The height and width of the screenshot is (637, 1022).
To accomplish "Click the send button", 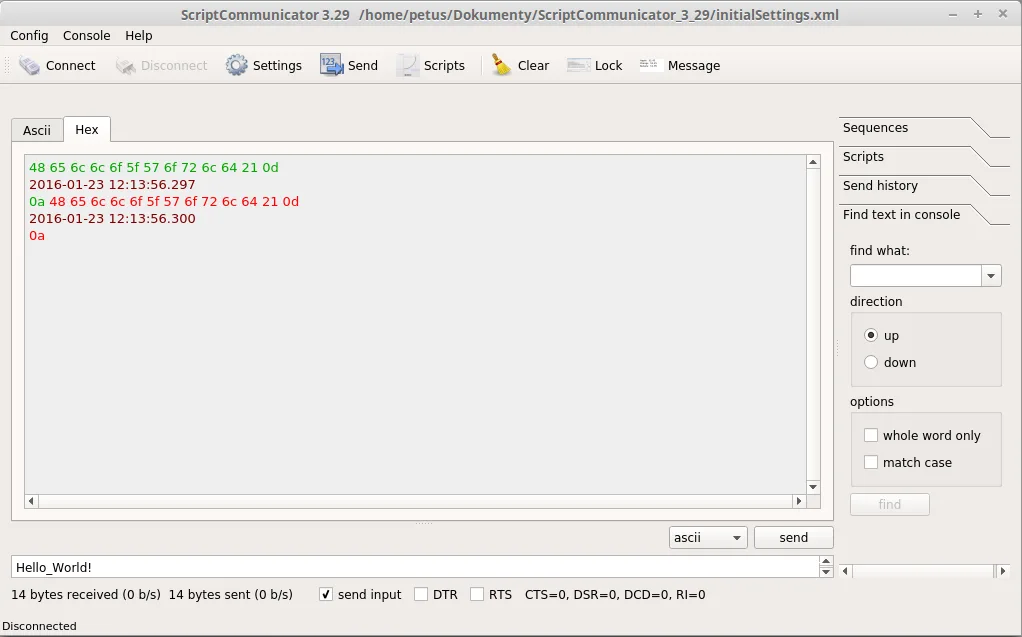I will (x=793, y=538).
